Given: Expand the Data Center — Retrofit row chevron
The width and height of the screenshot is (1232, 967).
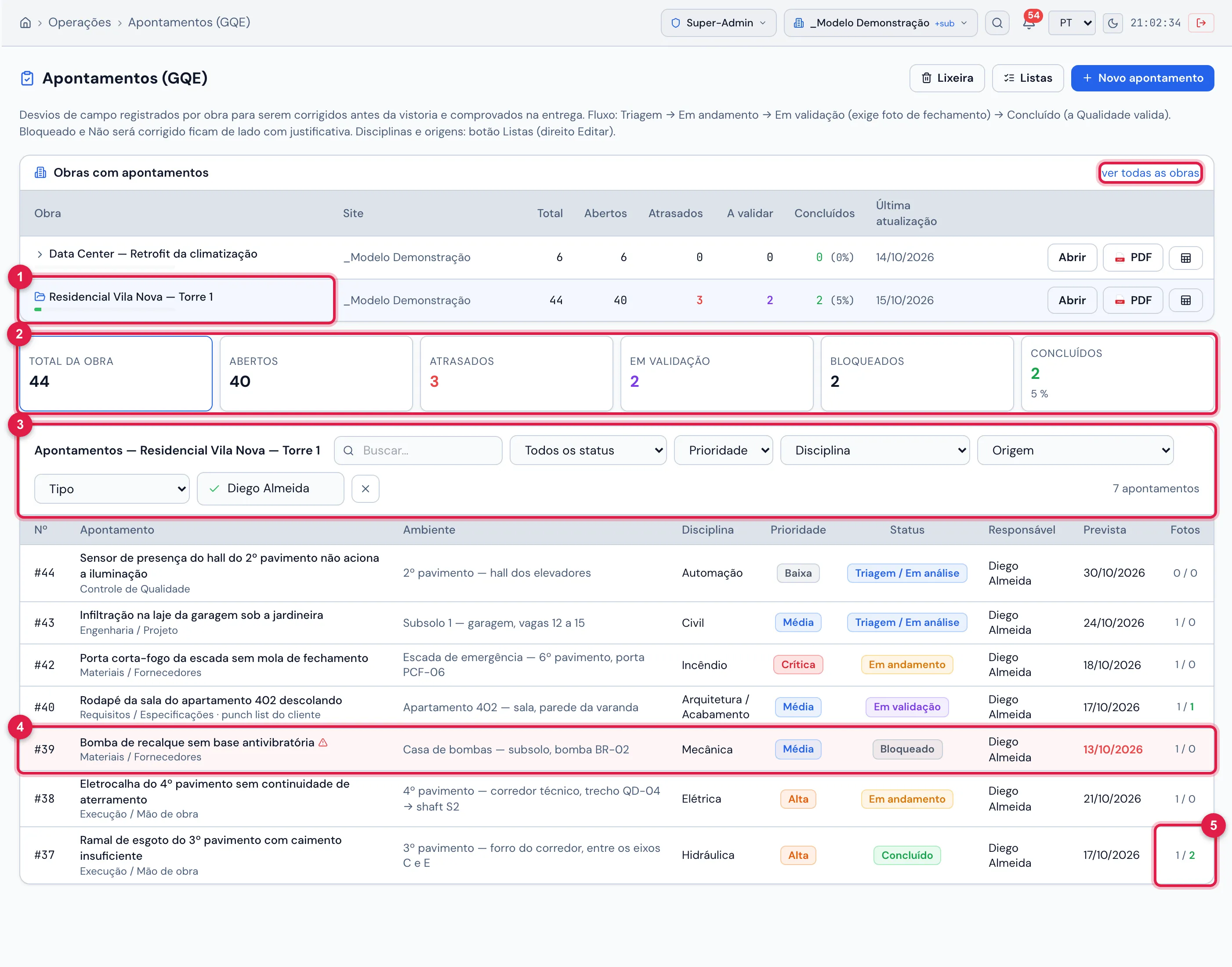Looking at the screenshot, I should (40, 254).
